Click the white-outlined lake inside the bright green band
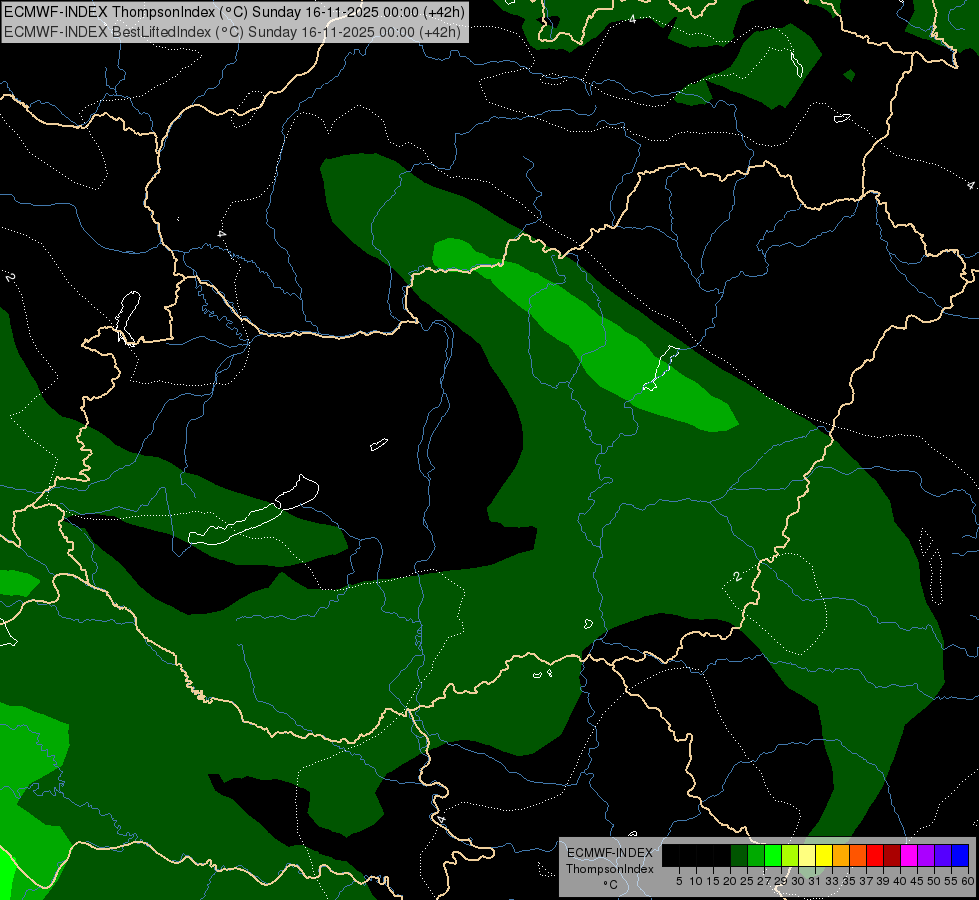The height and width of the screenshot is (900, 979). (x=661, y=368)
